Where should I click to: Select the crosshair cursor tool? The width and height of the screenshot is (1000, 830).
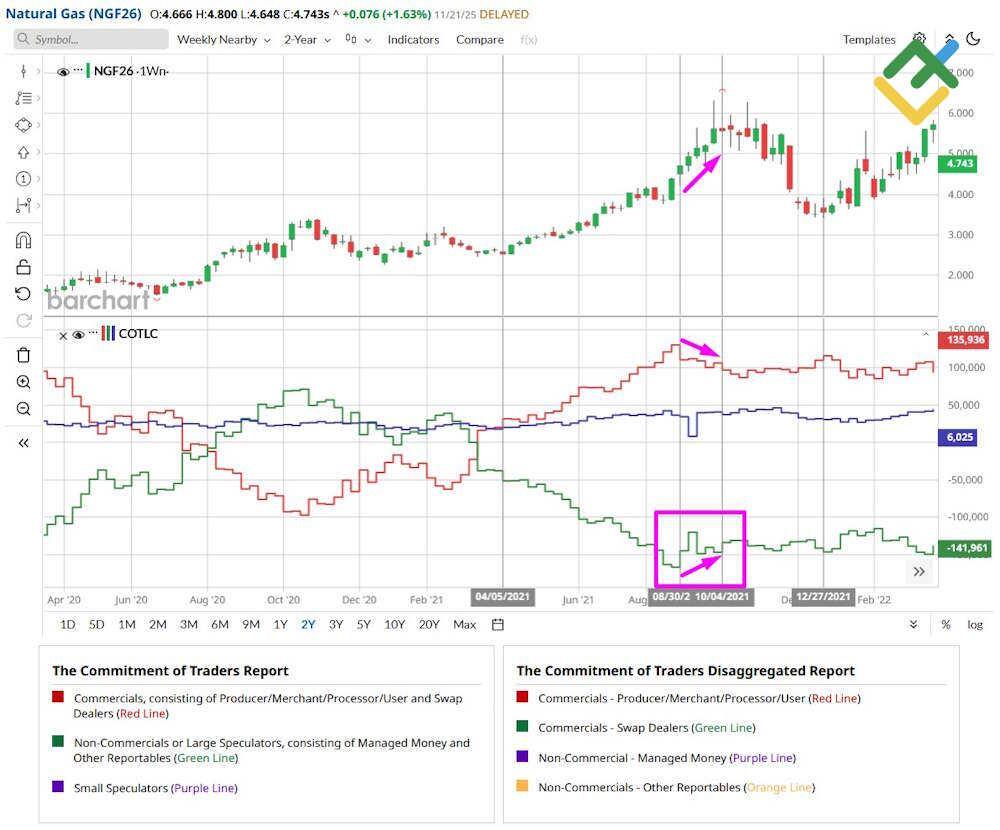(x=22, y=71)
